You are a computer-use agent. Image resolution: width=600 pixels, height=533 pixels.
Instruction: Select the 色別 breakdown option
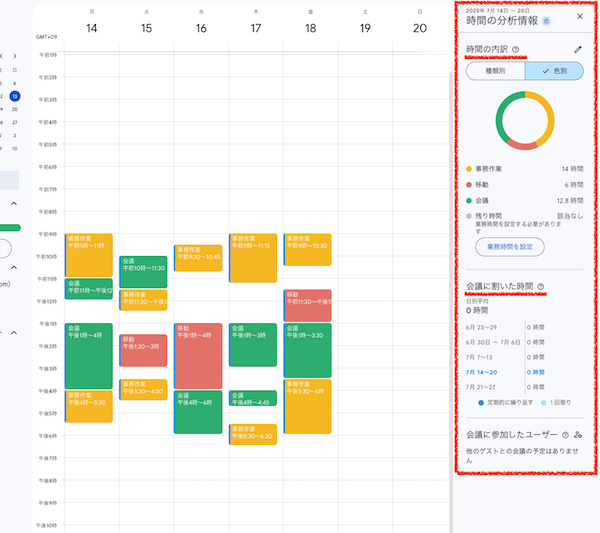pyautogui.click(x=554, y=71)
